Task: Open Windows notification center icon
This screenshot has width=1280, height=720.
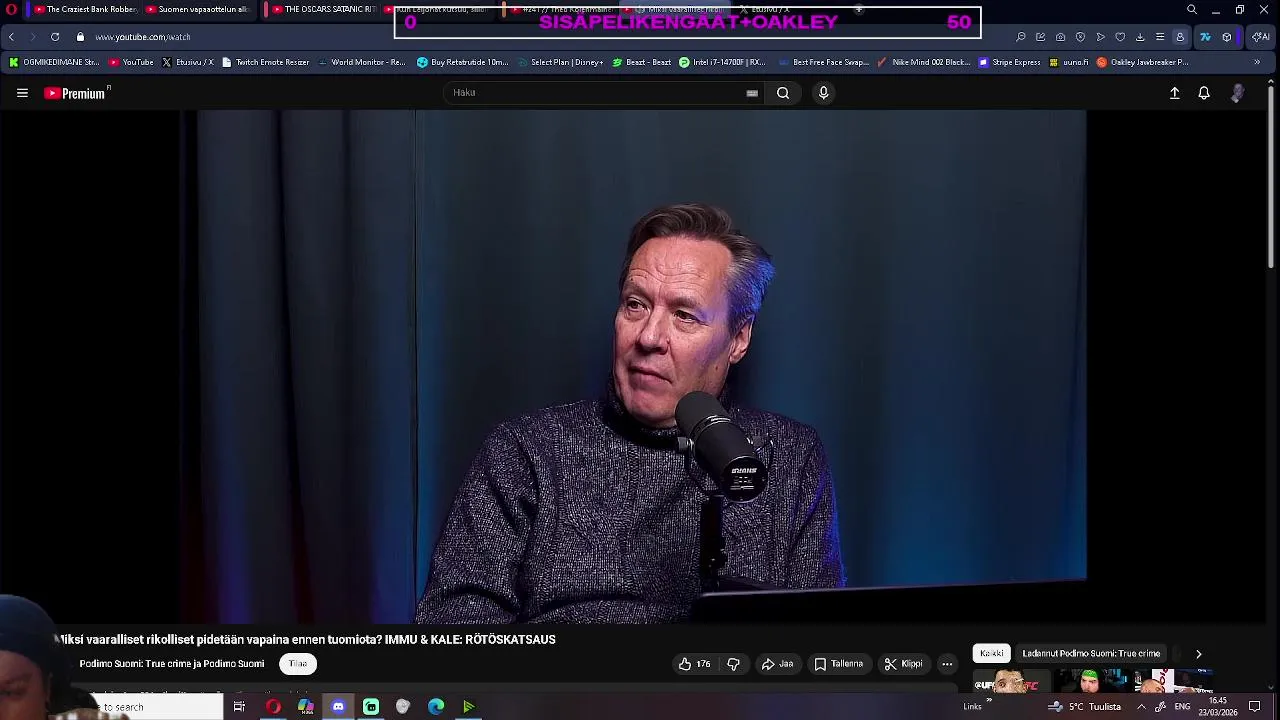Action: [x=1255, y=707]
